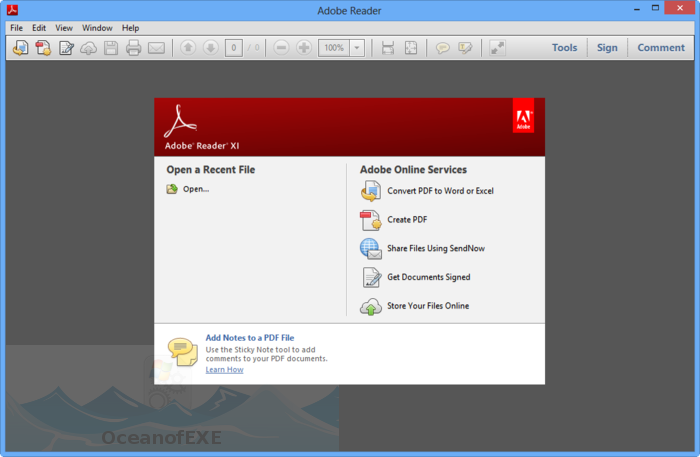Click the zoom out minus icon
Image resolution: width=700 pixels, height=457 pixels.
(x=281, y=47)
